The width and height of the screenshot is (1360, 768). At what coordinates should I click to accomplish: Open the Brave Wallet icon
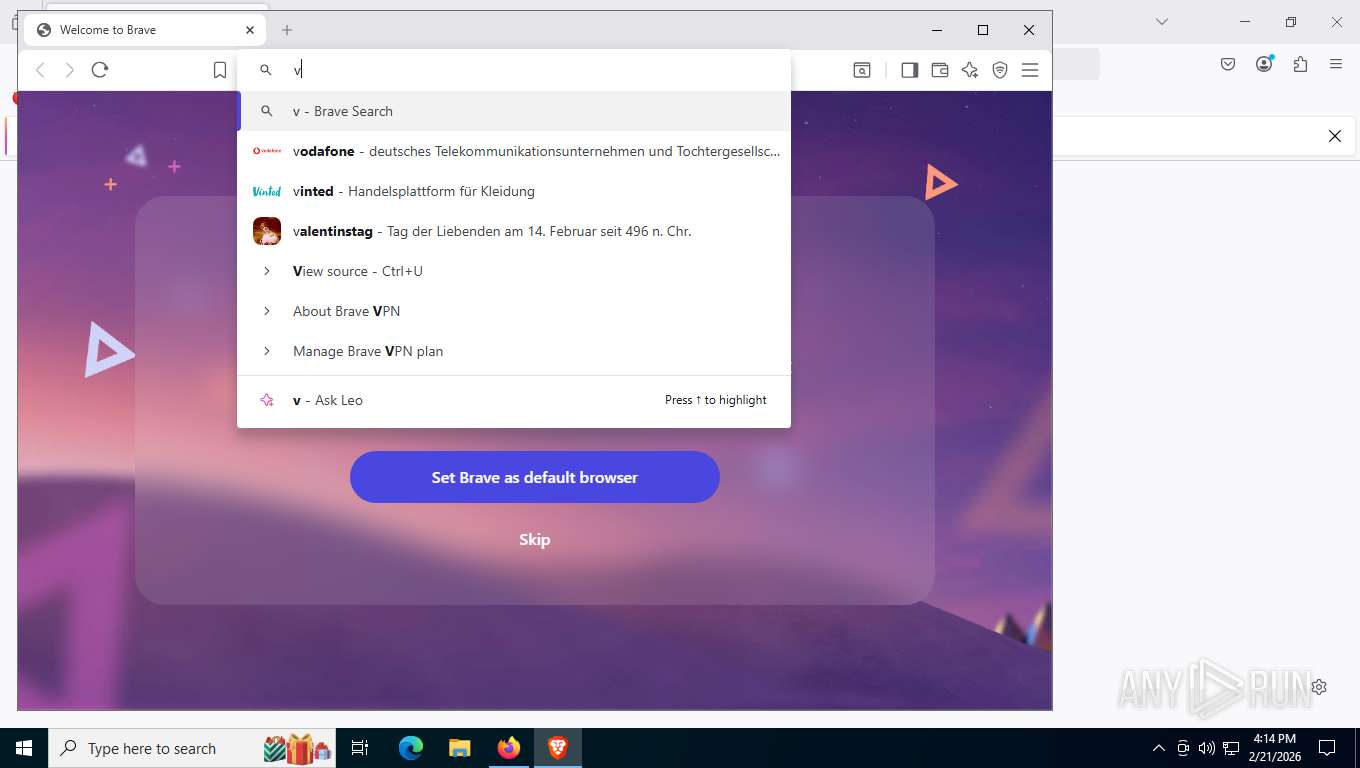(x=939, y=70)
